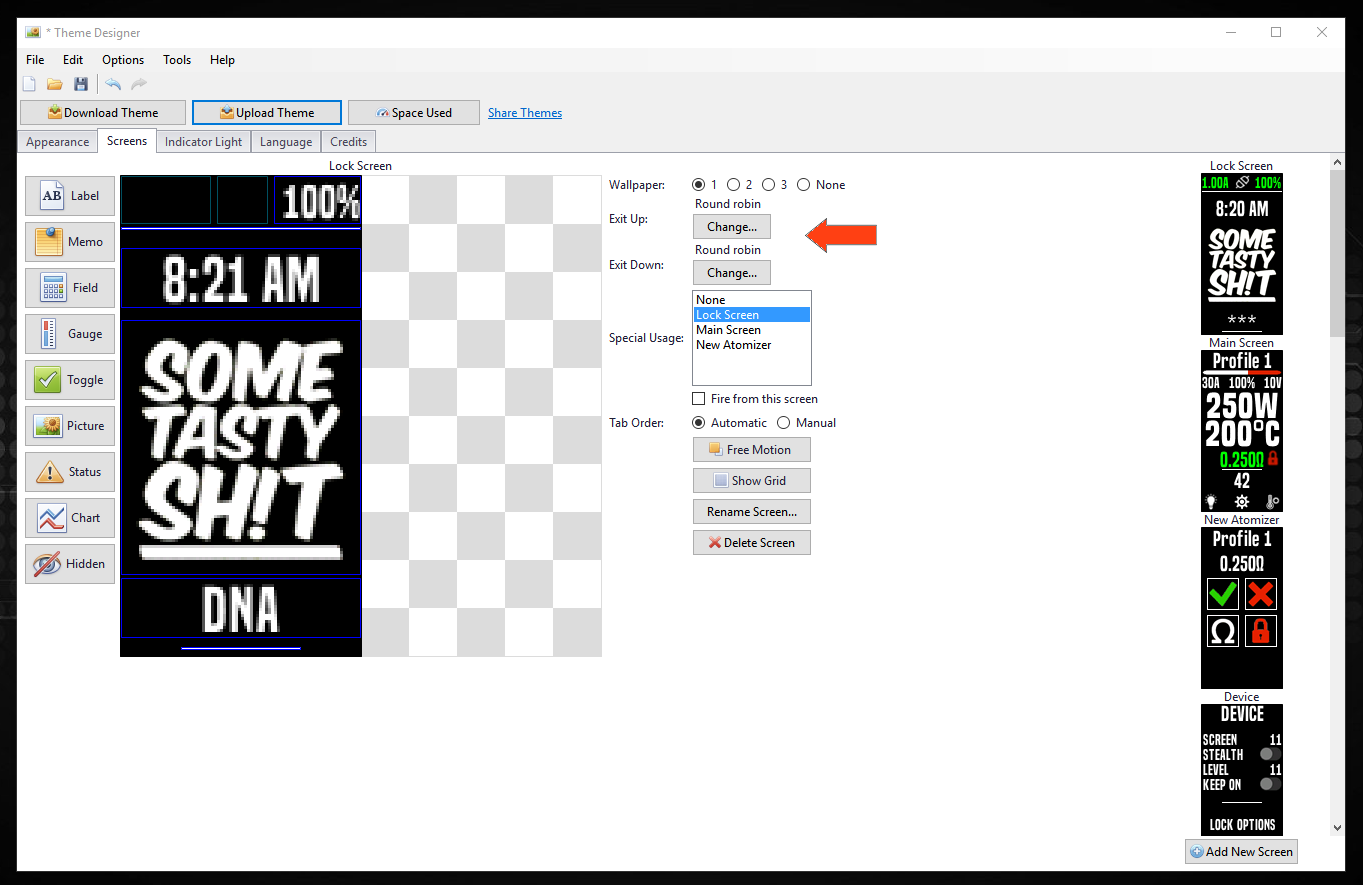Select the Gauge element tool
The image size is (1363, 885).
[x=70, y=334]
